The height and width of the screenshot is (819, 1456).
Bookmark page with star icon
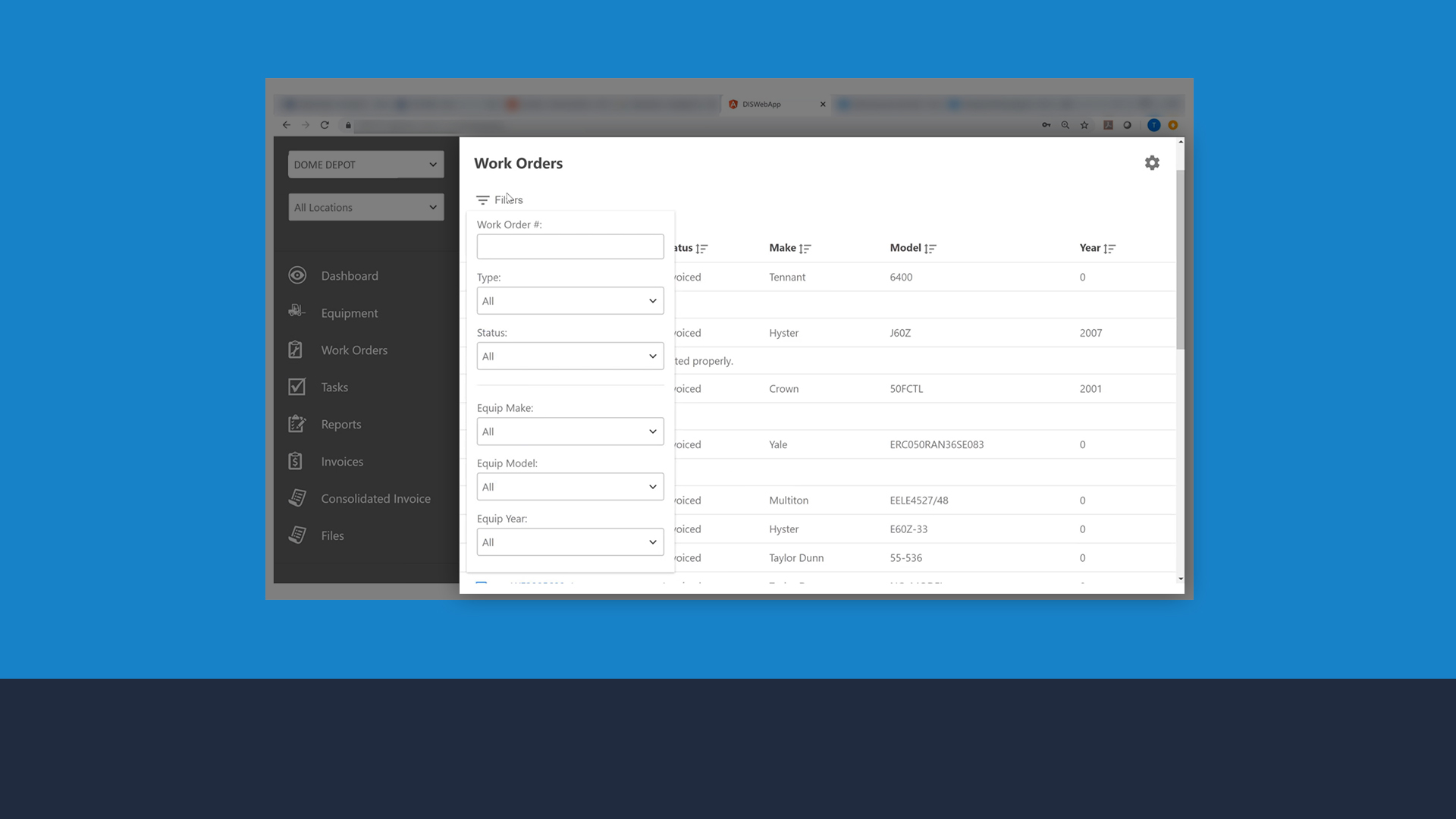pyautogui.click(x=1084, y=125)
